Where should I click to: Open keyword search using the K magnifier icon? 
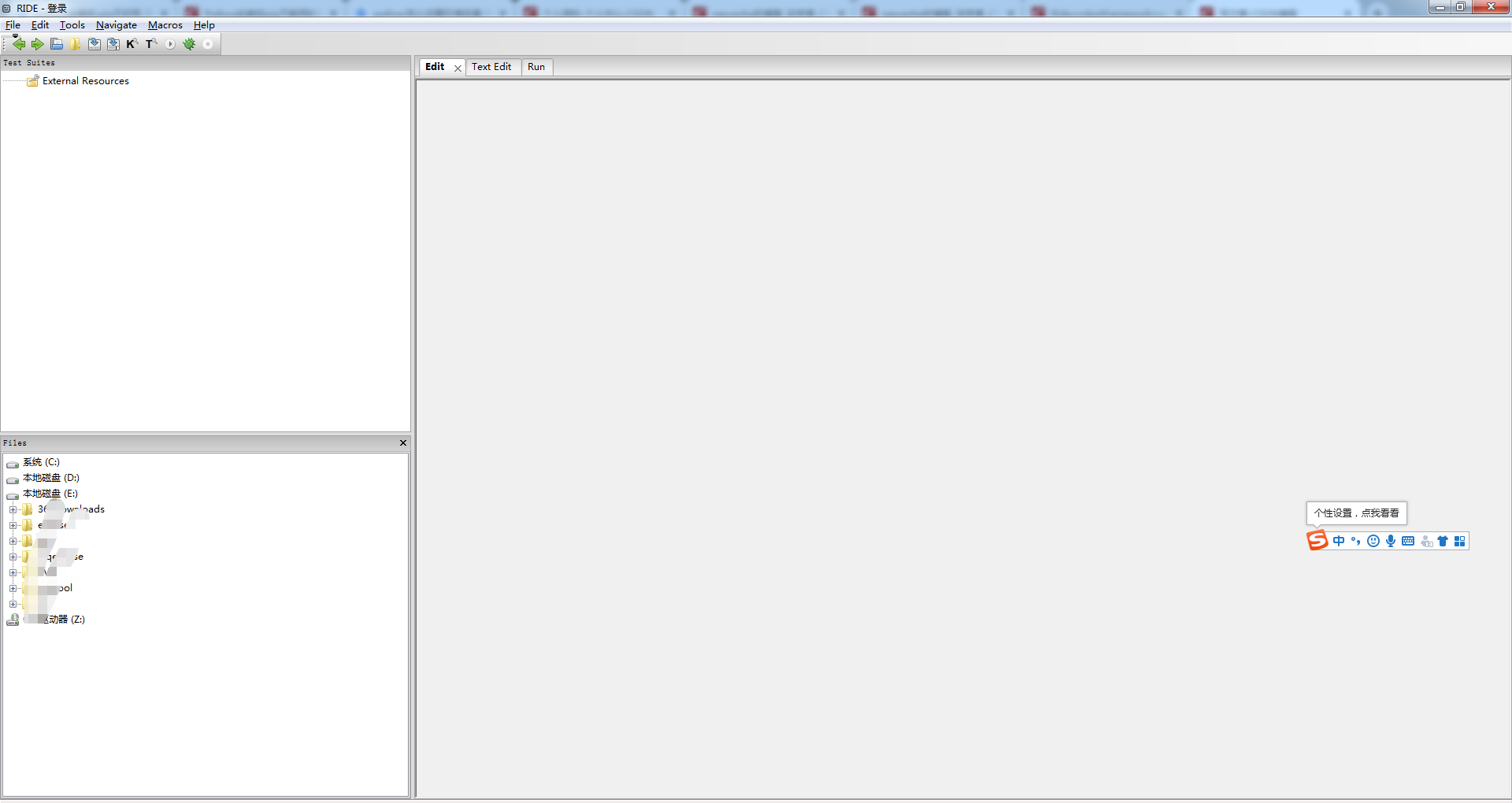pos(131,44)
